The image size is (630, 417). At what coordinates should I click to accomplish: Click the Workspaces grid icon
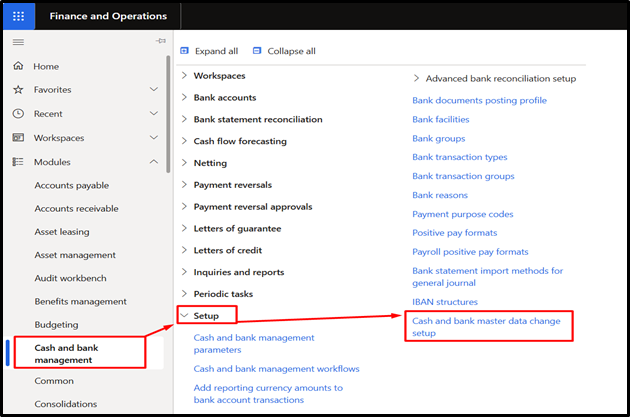(18, 138)
